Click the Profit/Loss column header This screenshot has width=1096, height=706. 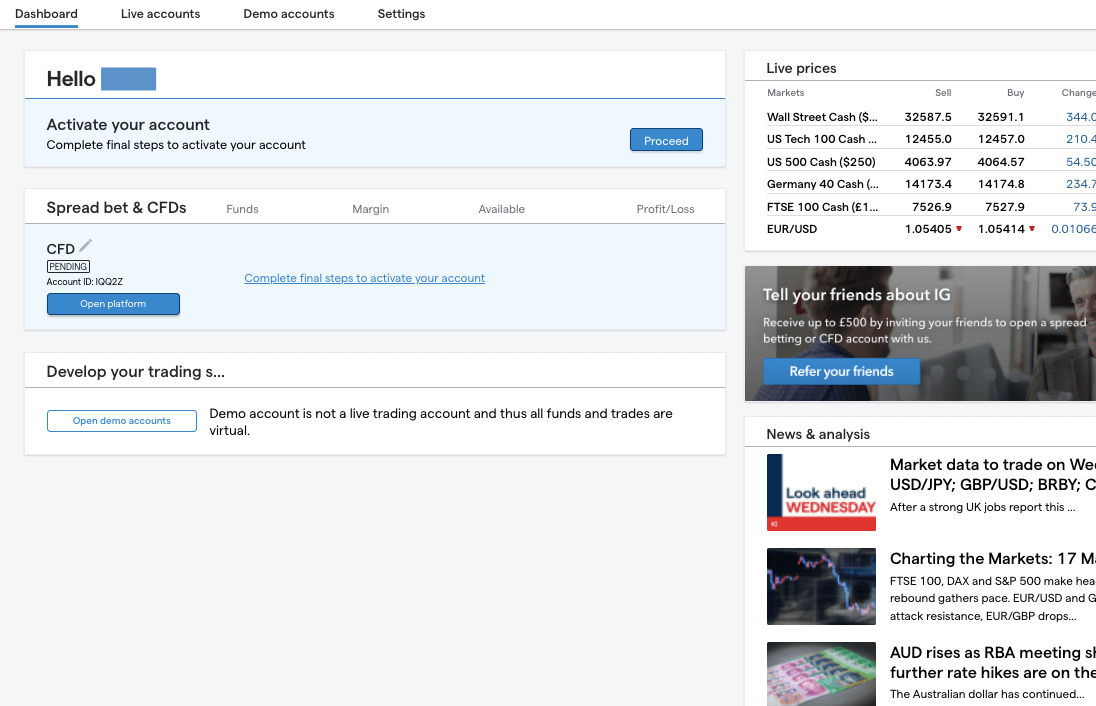pyautogui.click(x=665, y=209)
